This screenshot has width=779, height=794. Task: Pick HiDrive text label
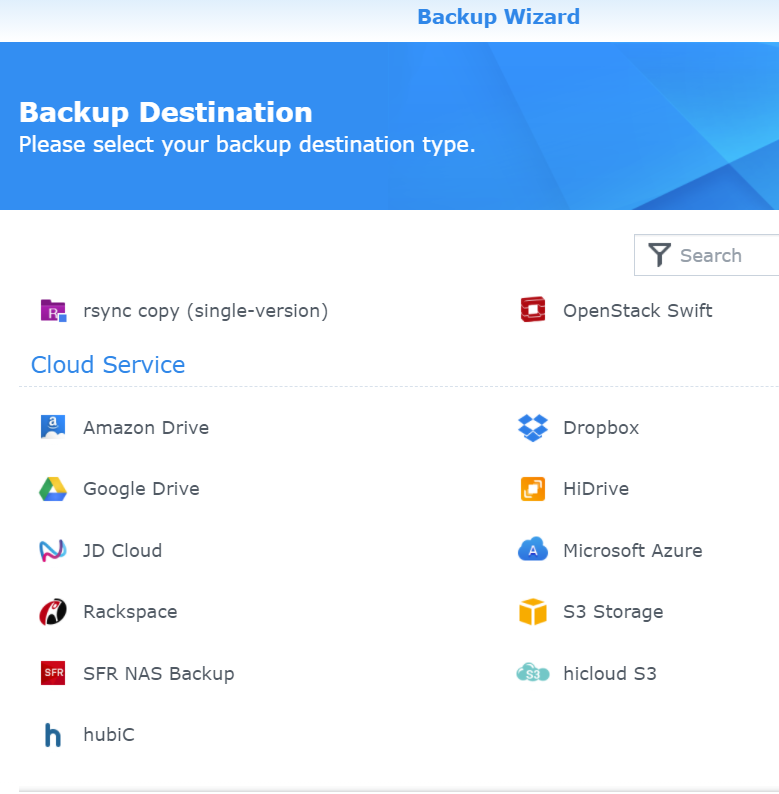pos(596,489)
